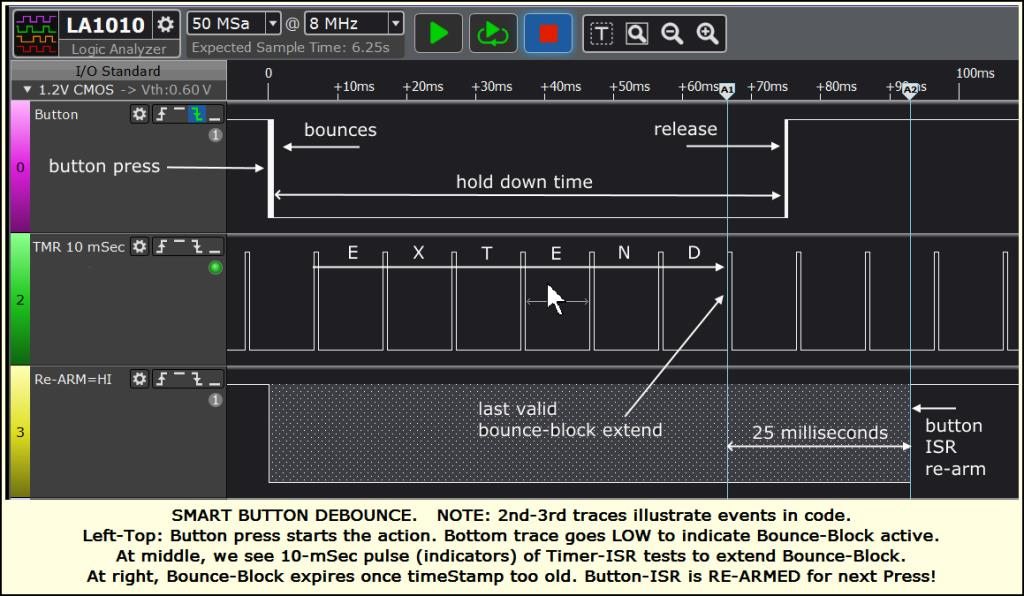The height and width of the screenshot is (596, 1024).
Task: Open settings gear on Re-ARM=HI channel
Action: tap(140, 381)
